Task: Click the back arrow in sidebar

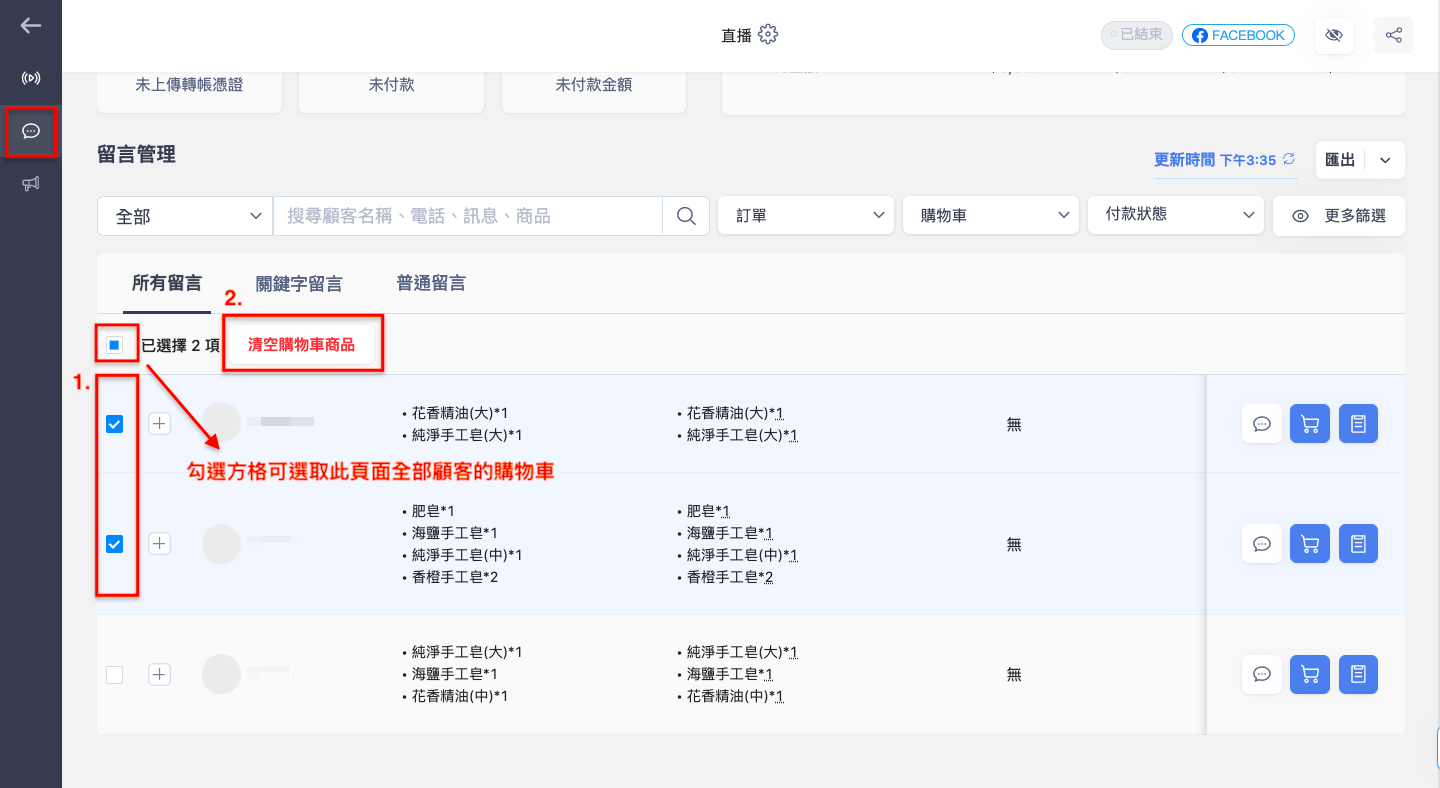Action: click(x=31, y=26)
